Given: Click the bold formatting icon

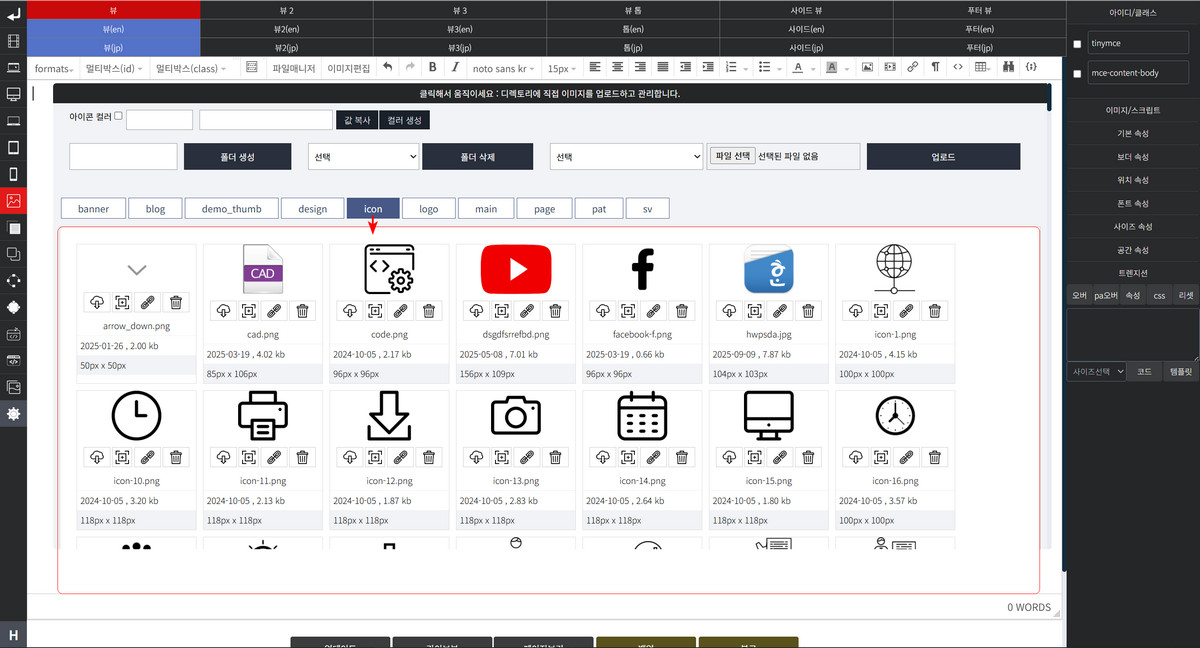Looking at the screenshot, I should 432,68.
